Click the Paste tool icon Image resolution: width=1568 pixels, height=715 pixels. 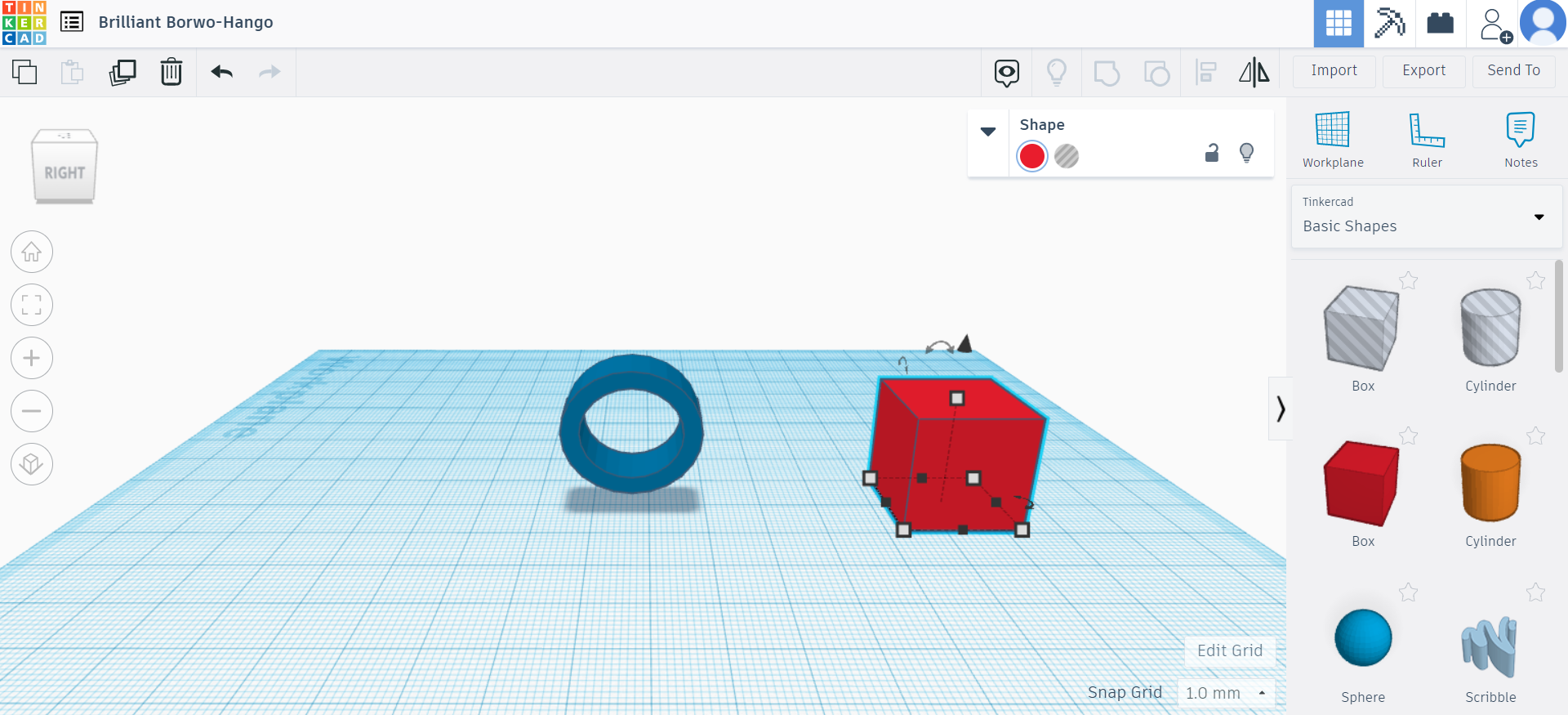point(73,72)
